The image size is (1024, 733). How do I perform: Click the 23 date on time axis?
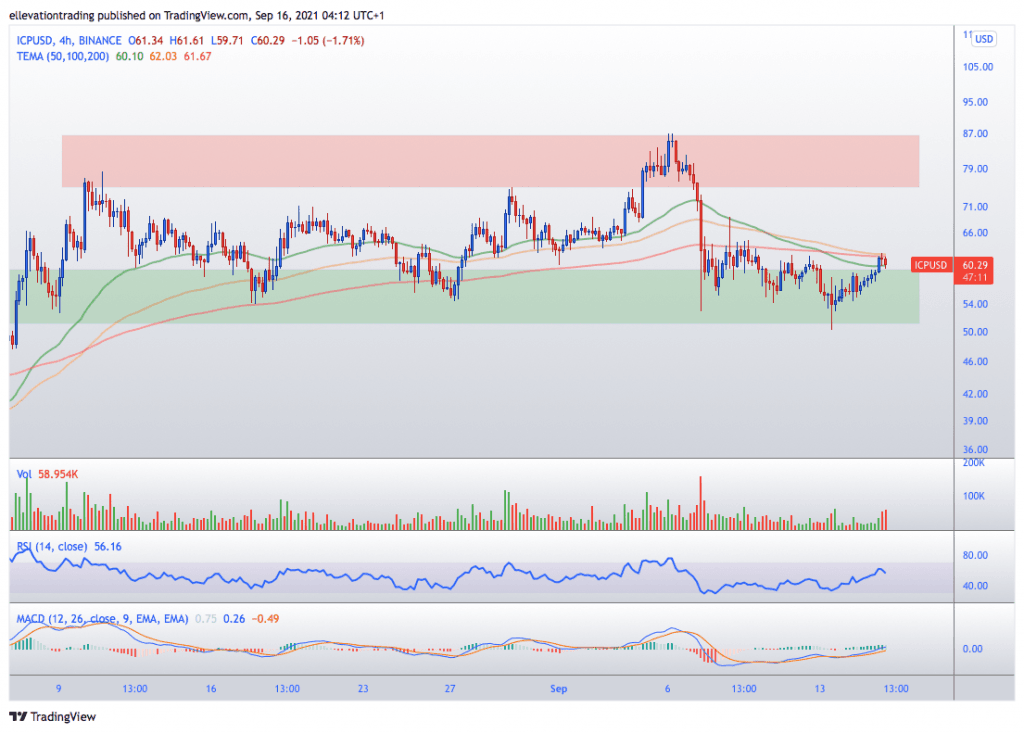[x=363, y=689]
